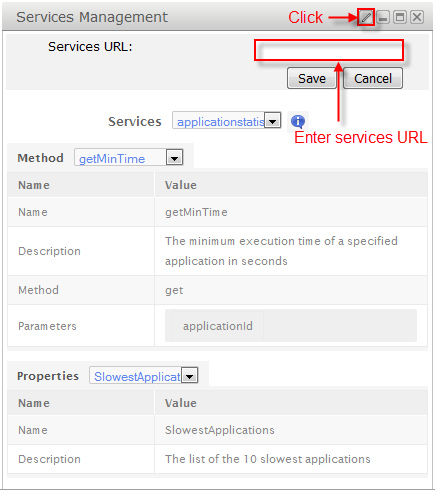Select the getMinTime value cell
435x491 pixels.
[291, 212]
